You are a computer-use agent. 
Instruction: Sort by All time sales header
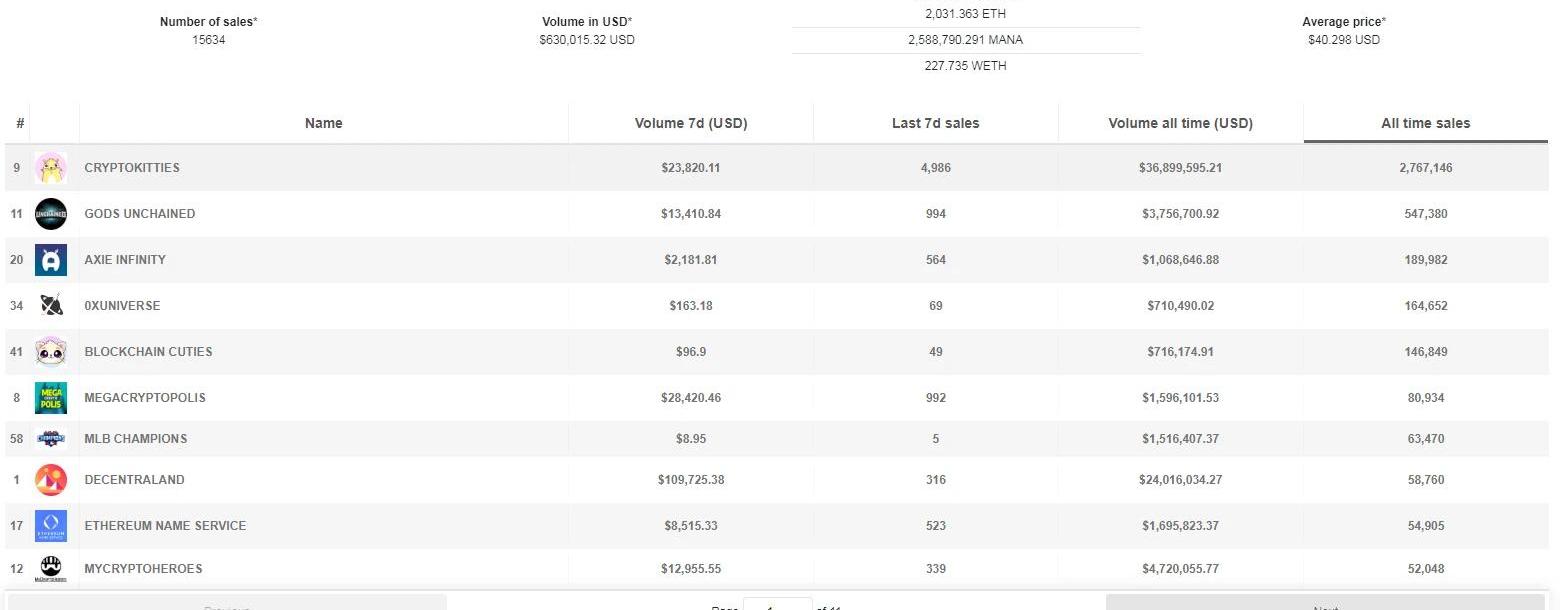point(1426,123)
